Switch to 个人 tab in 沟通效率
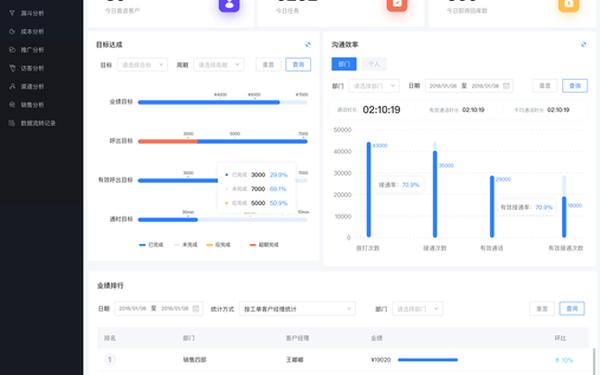This screenshot has height=375, width=600. pos(374,64)
